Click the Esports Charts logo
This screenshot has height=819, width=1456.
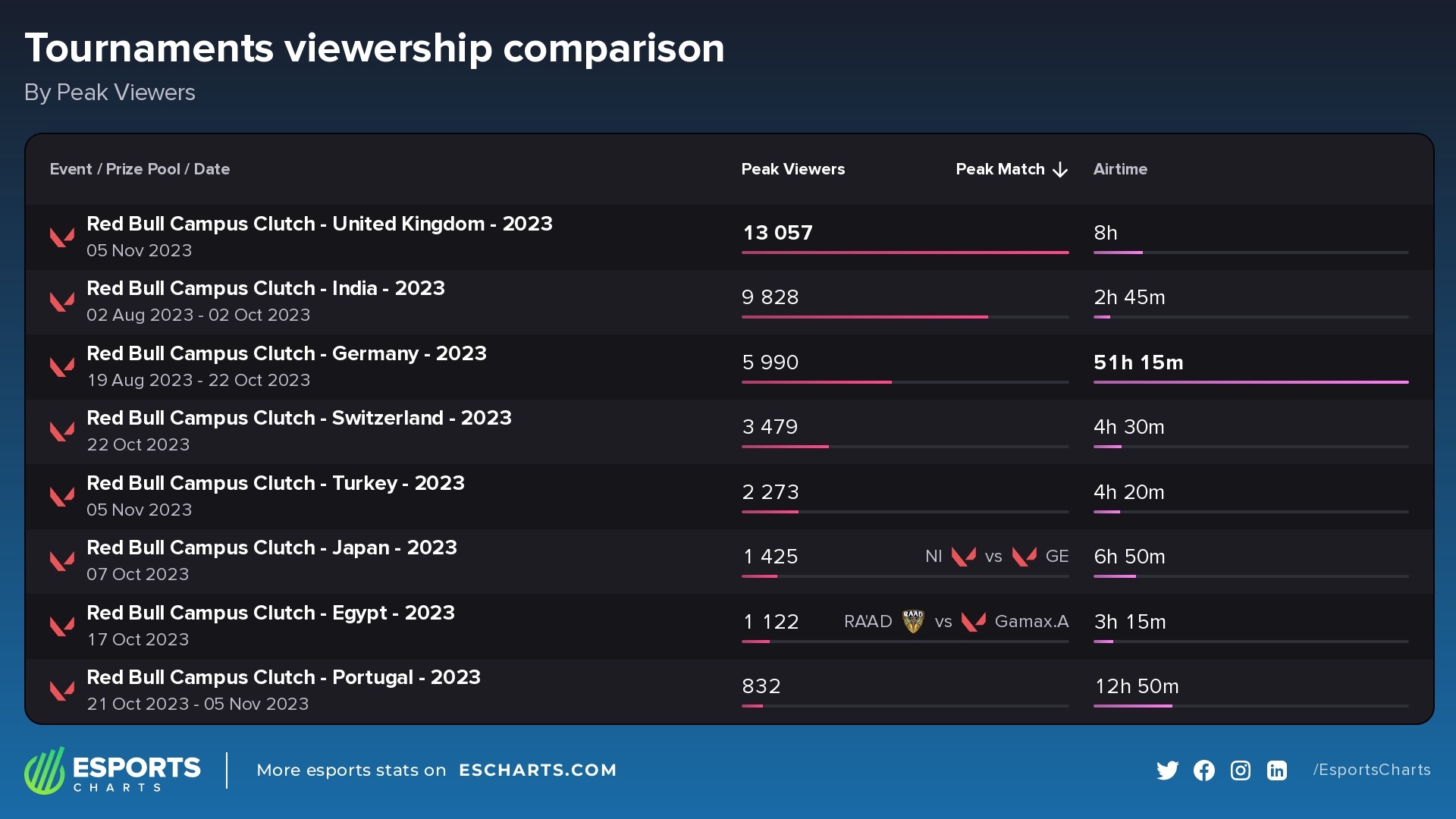pyautogui.click(x=112, y=770)
